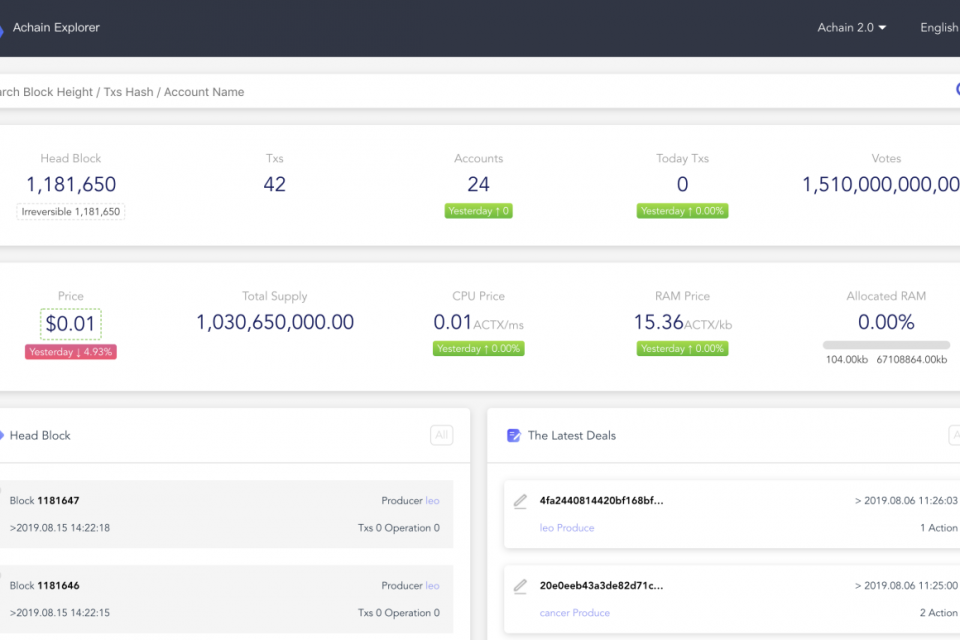Click the Txs count 42
Screen dimensions: 960x640
274,184
